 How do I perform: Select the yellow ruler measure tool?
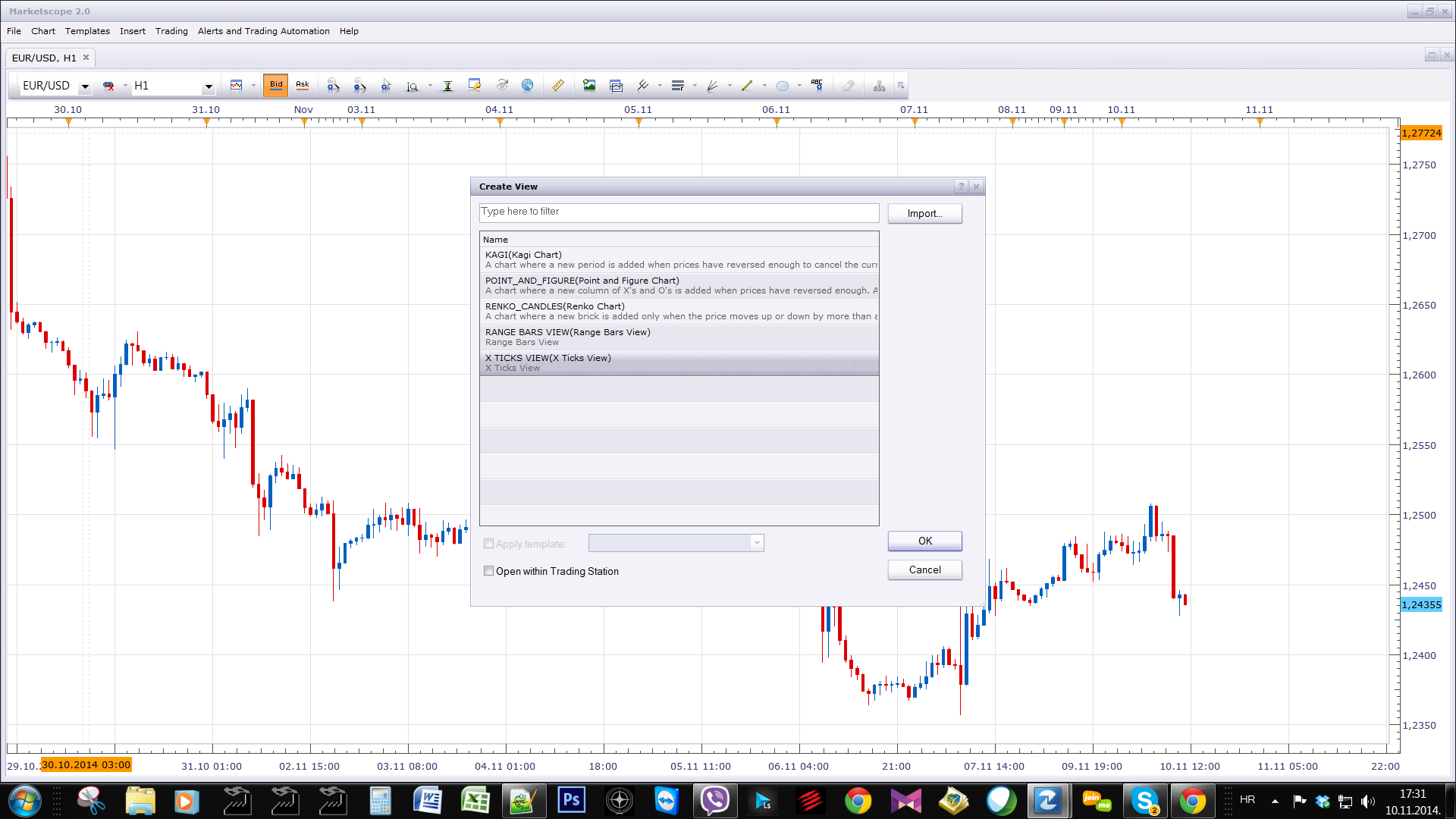coord(558,86)
